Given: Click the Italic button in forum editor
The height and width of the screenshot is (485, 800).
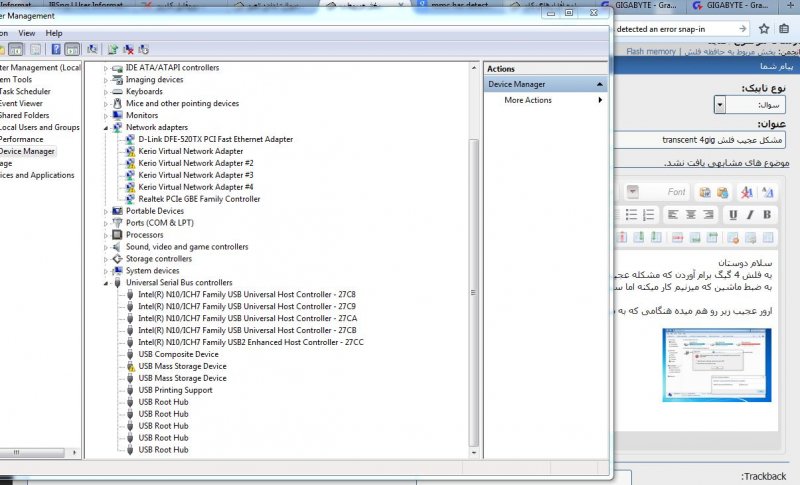Looking at the screenshot, I should click(x=750, y=215).
